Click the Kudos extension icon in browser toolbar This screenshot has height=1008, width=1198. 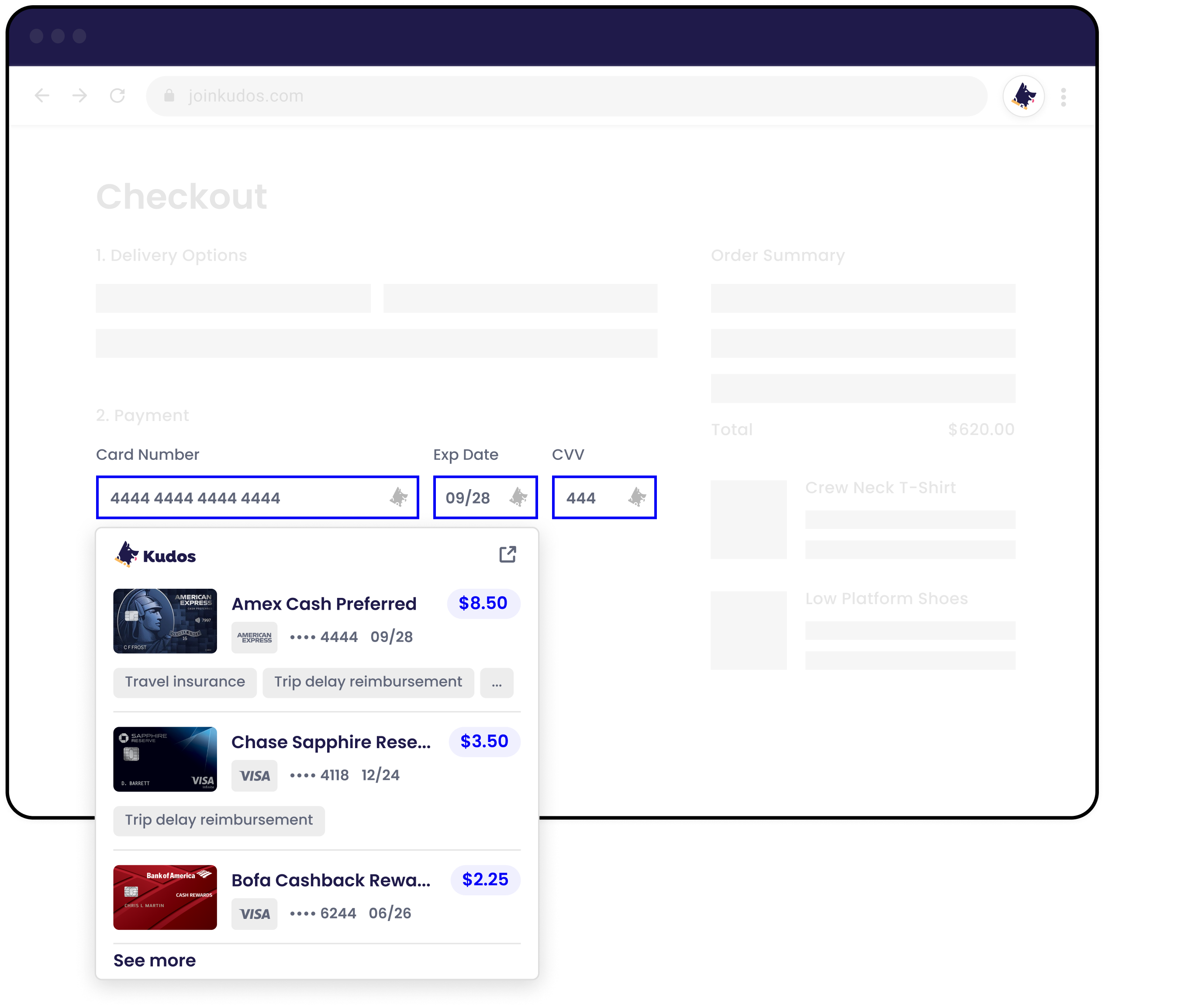(x=1024, y=96)
